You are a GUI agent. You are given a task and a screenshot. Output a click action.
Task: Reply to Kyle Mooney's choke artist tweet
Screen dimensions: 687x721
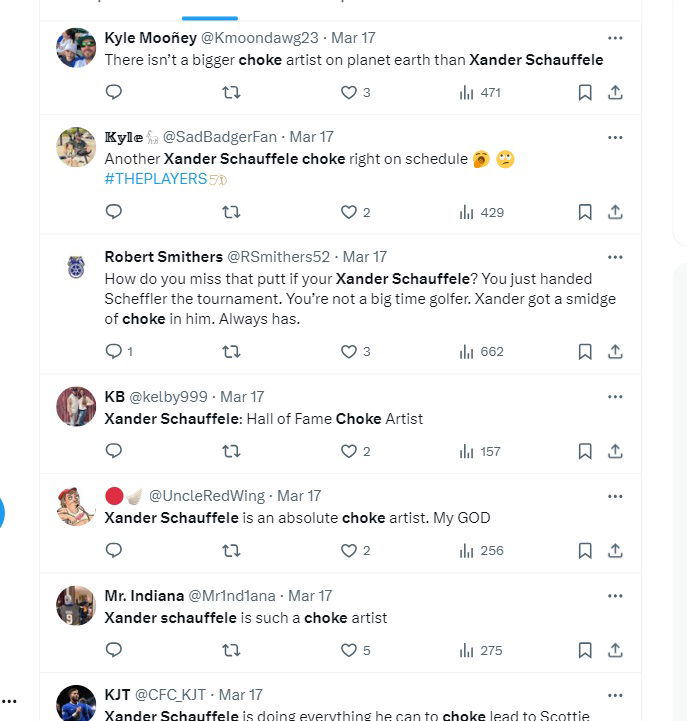114,92
